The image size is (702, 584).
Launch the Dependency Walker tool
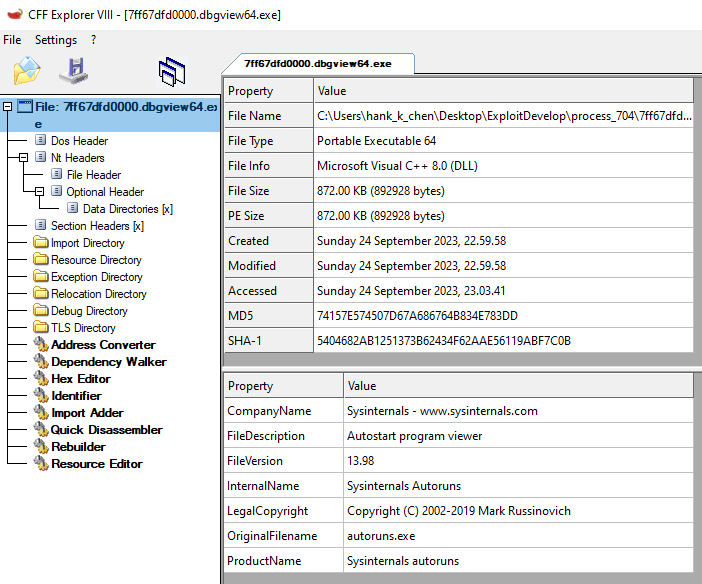coord(109,362)
